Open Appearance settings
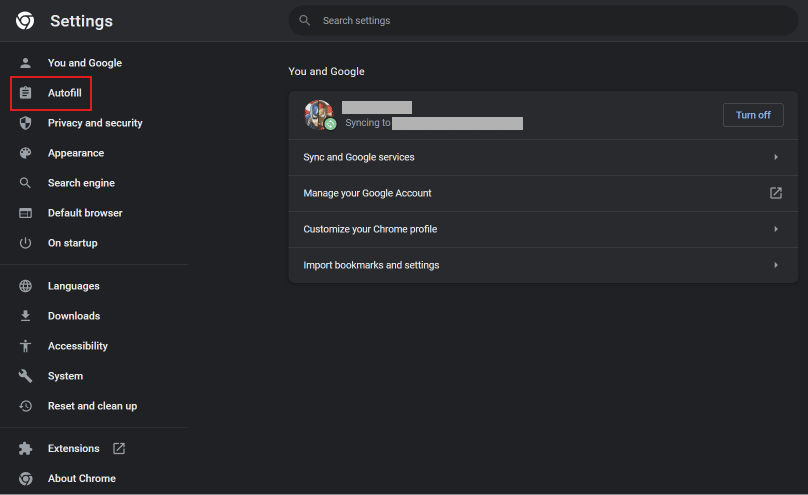This screenshot has height=495, width=808. pyautogui.click(x=76, y=153)
